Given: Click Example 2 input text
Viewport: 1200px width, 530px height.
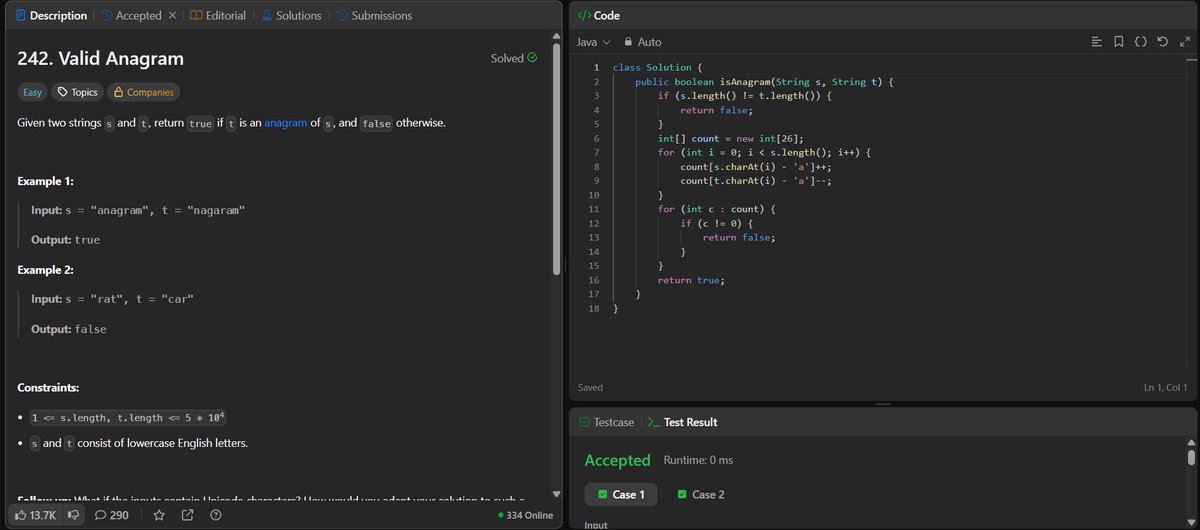Looking at the screenshot, I should click(x=112, y=298).
